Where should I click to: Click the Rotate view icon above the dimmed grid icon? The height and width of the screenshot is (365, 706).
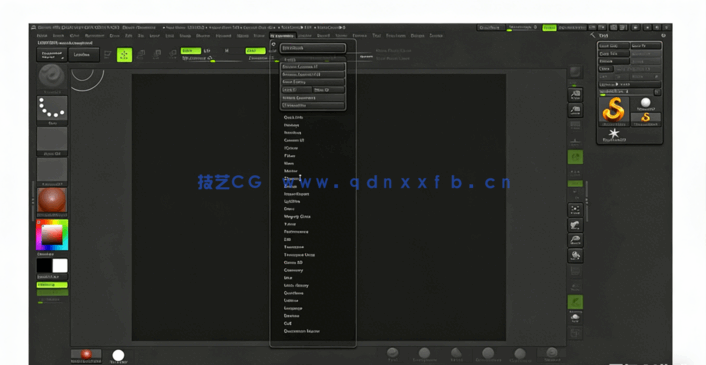click(575, 255)
